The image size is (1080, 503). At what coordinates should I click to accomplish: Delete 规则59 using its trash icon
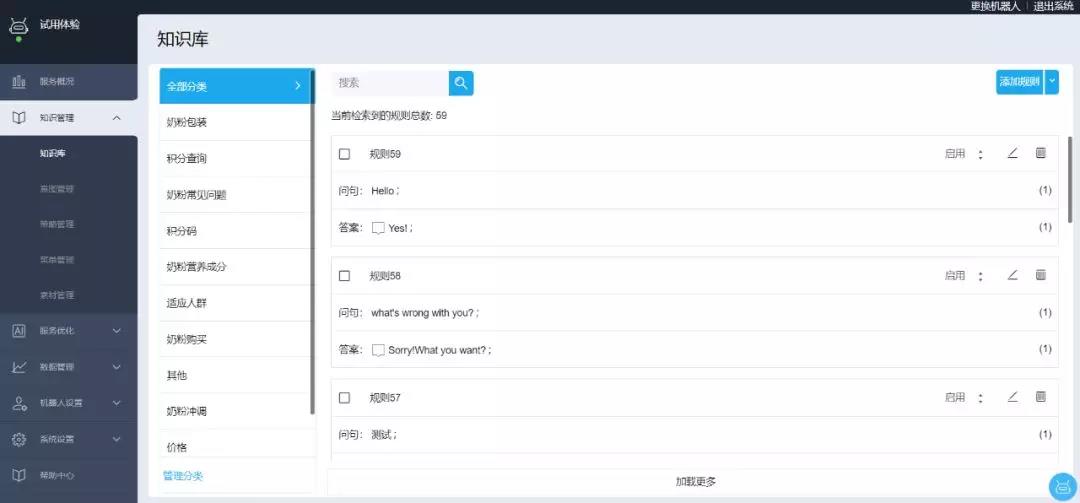click(x=1040, y=153)
